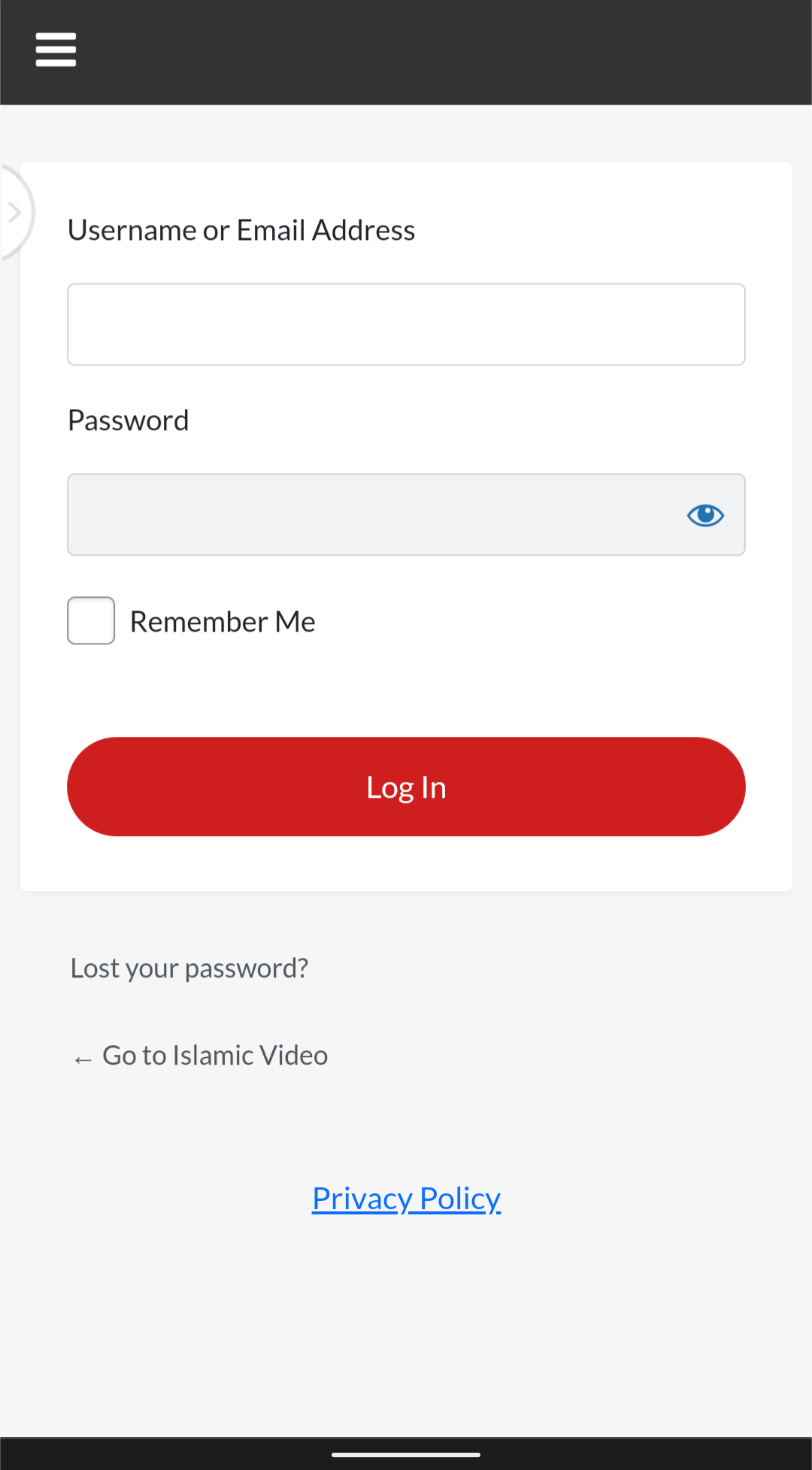Click blank space inside the white login card
The image size is (812, 1470).
[x=526, y=677]
